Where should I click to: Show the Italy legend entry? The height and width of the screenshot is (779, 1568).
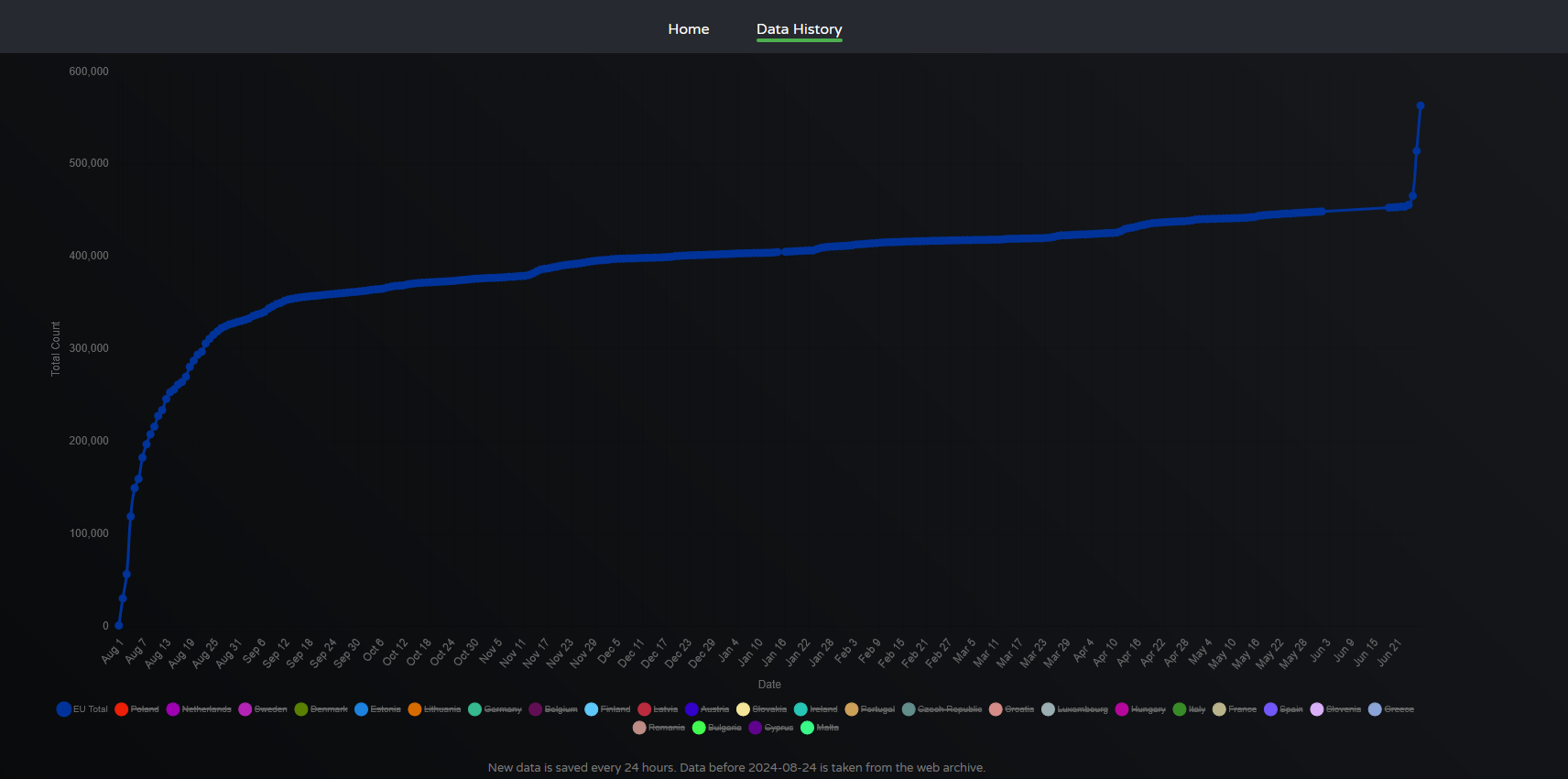[x=1189, y=709]
